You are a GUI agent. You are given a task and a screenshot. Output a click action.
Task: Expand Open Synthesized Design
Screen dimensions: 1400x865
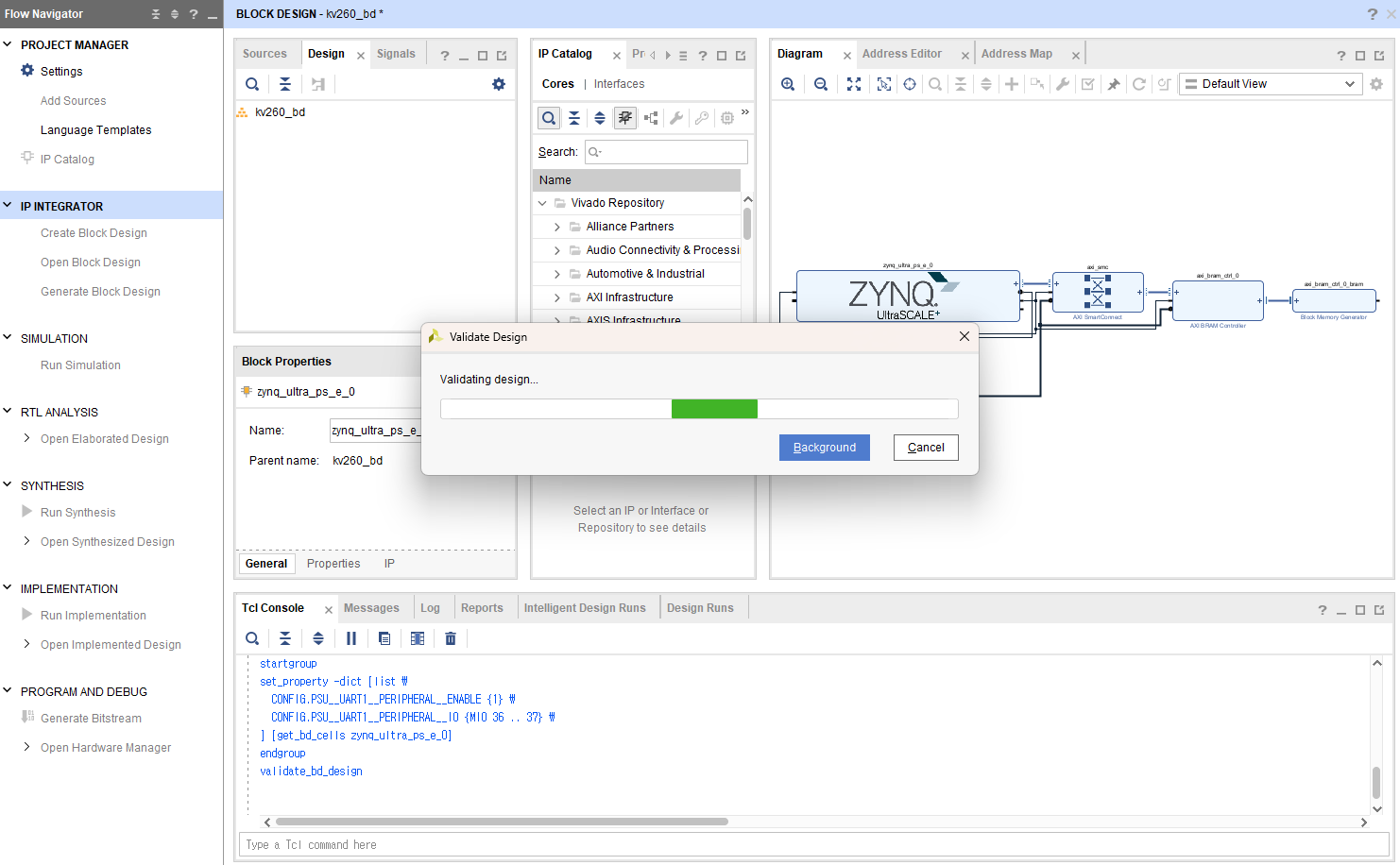26,541
